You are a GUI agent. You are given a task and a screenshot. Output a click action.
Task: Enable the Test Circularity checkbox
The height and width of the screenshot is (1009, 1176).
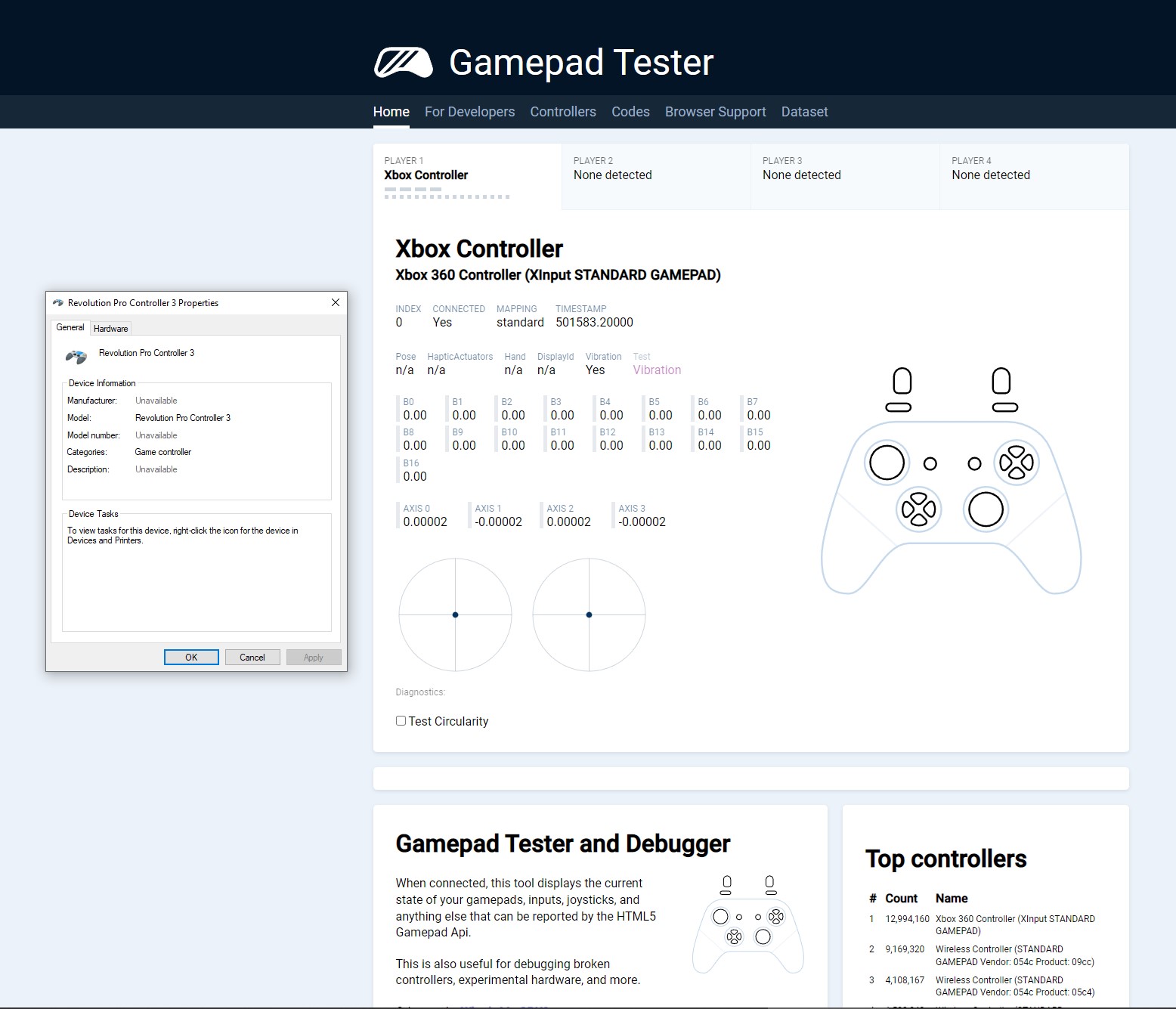tap(401, 721)
